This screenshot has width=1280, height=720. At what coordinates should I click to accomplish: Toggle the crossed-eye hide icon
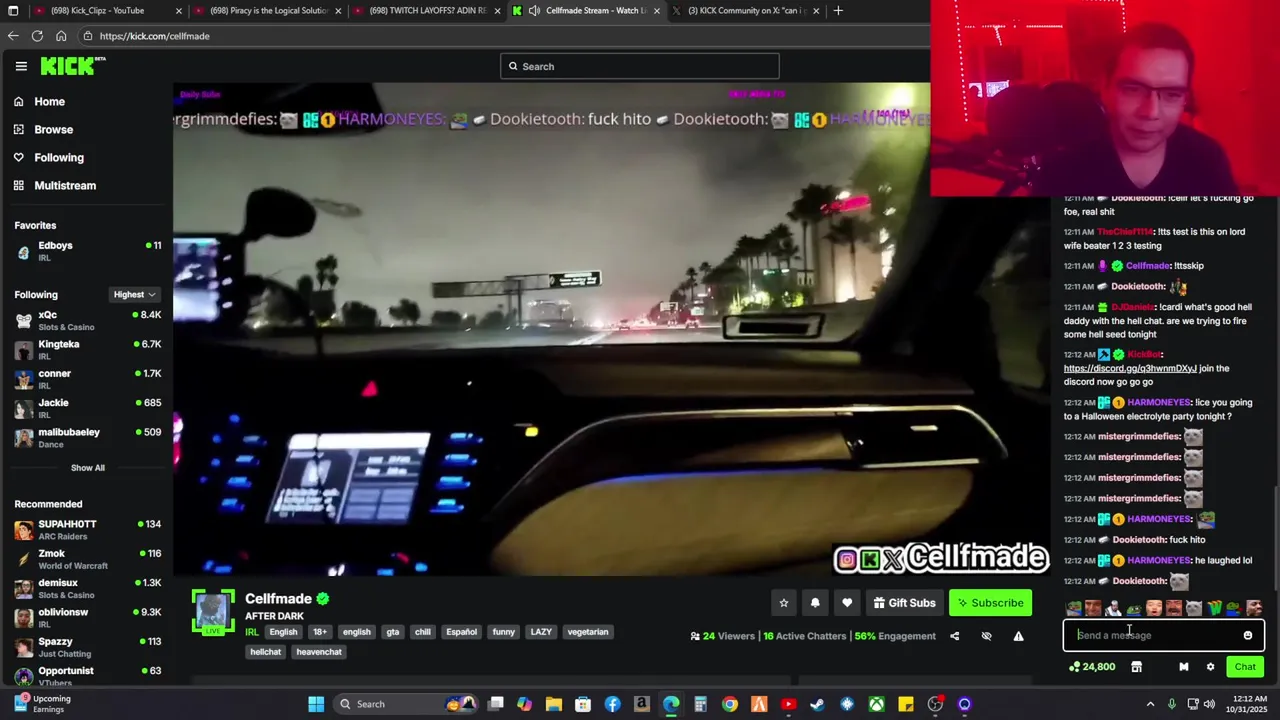[x=986, y=636]
